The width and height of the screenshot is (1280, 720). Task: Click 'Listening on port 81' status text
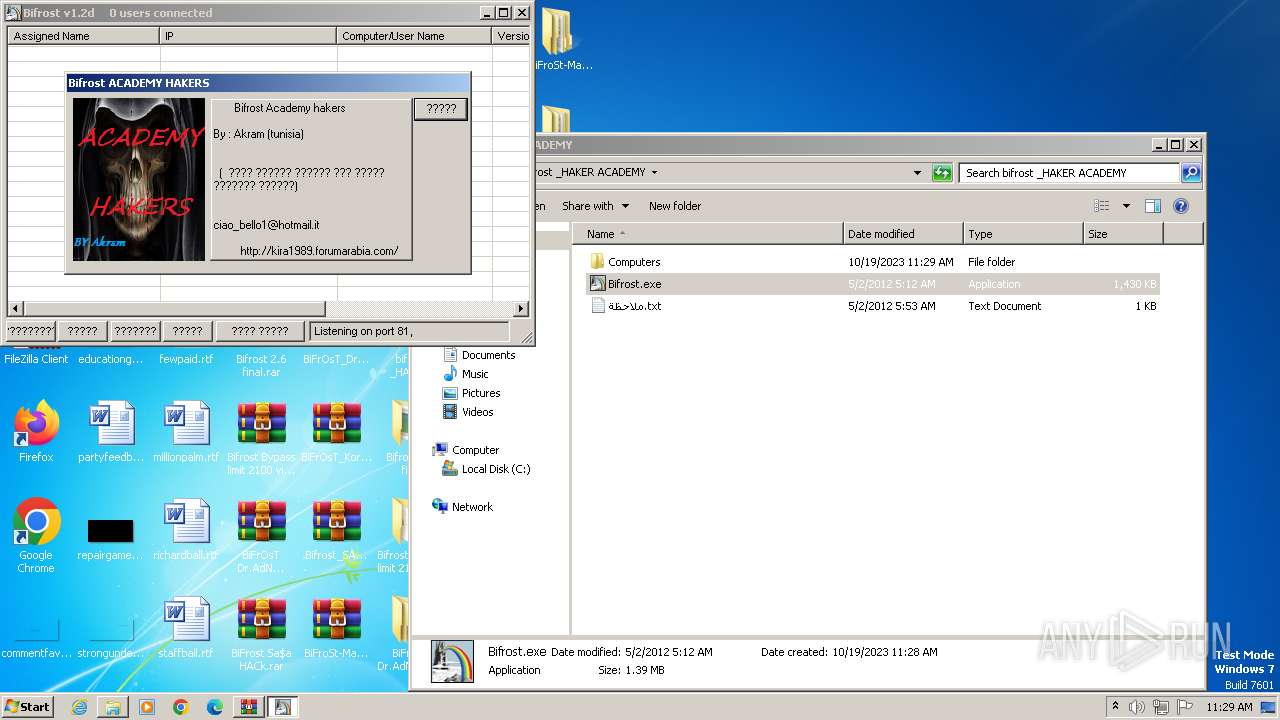click(363, 331)
